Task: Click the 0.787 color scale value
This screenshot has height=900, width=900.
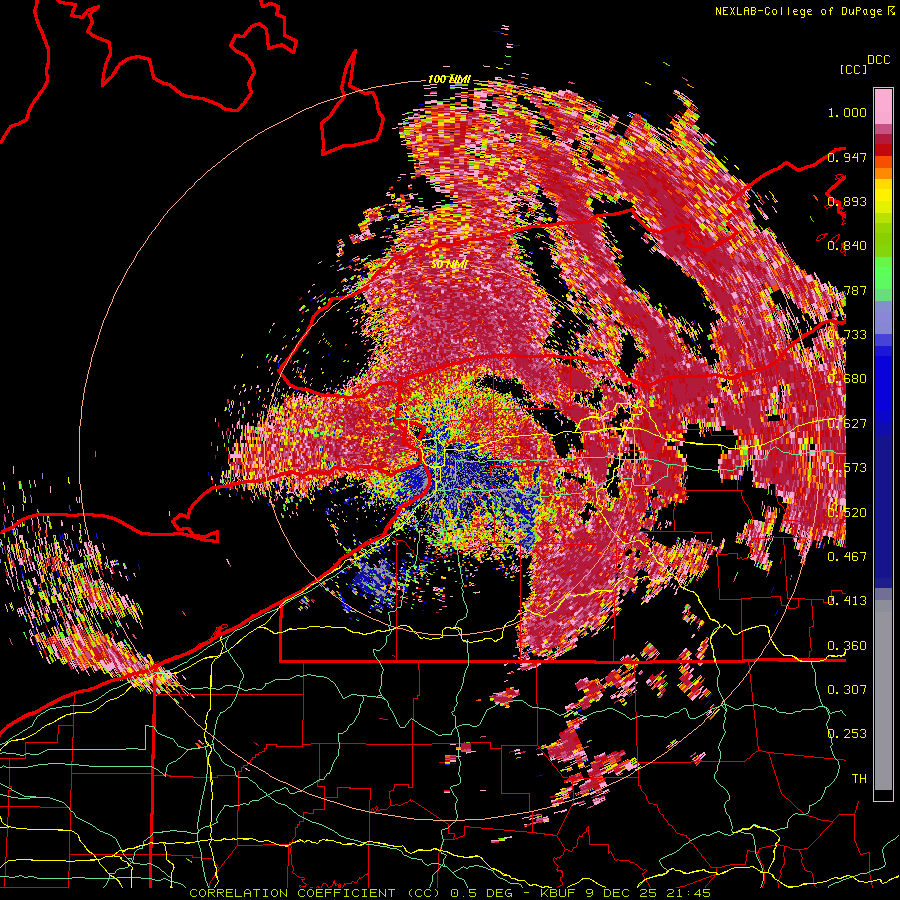Action: tap(847, 290)
